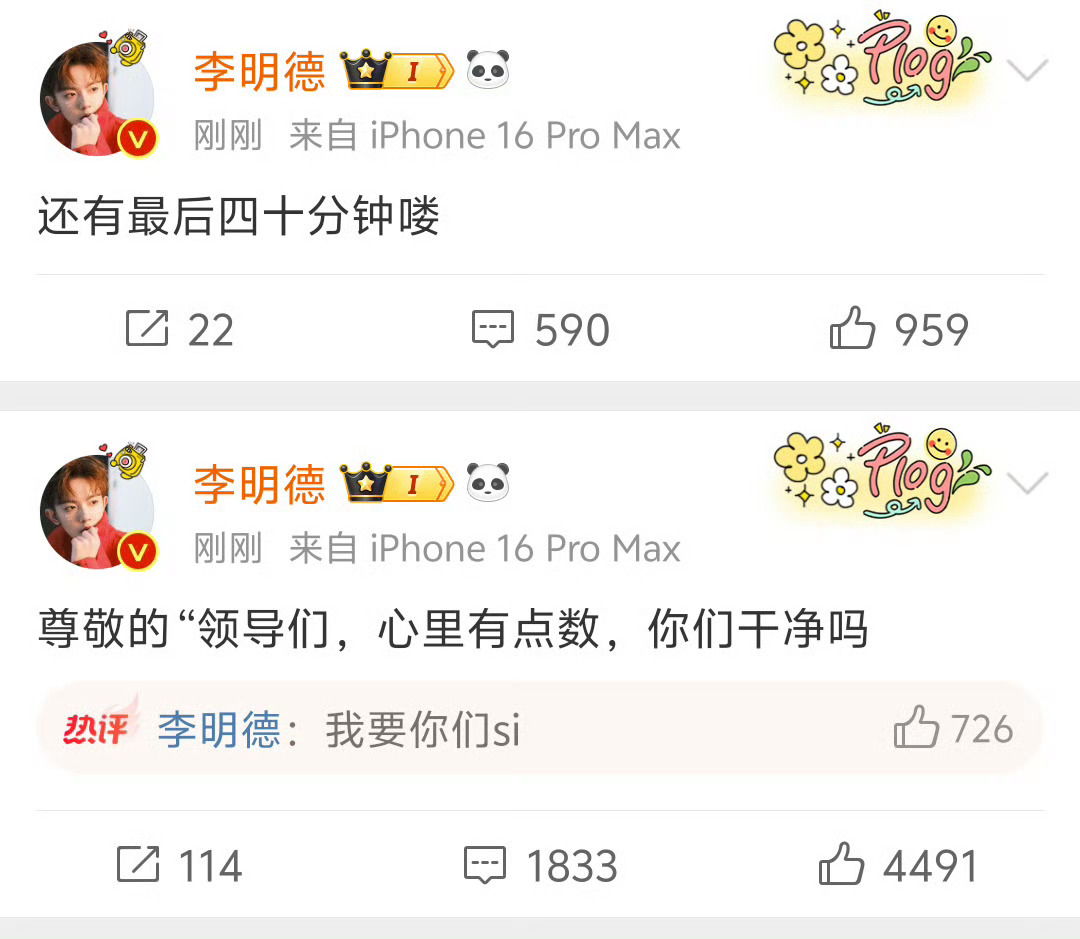Tap 李明德 name in hot comment
This screenshot has height=939, width=1080.
(x=219, y=730)
